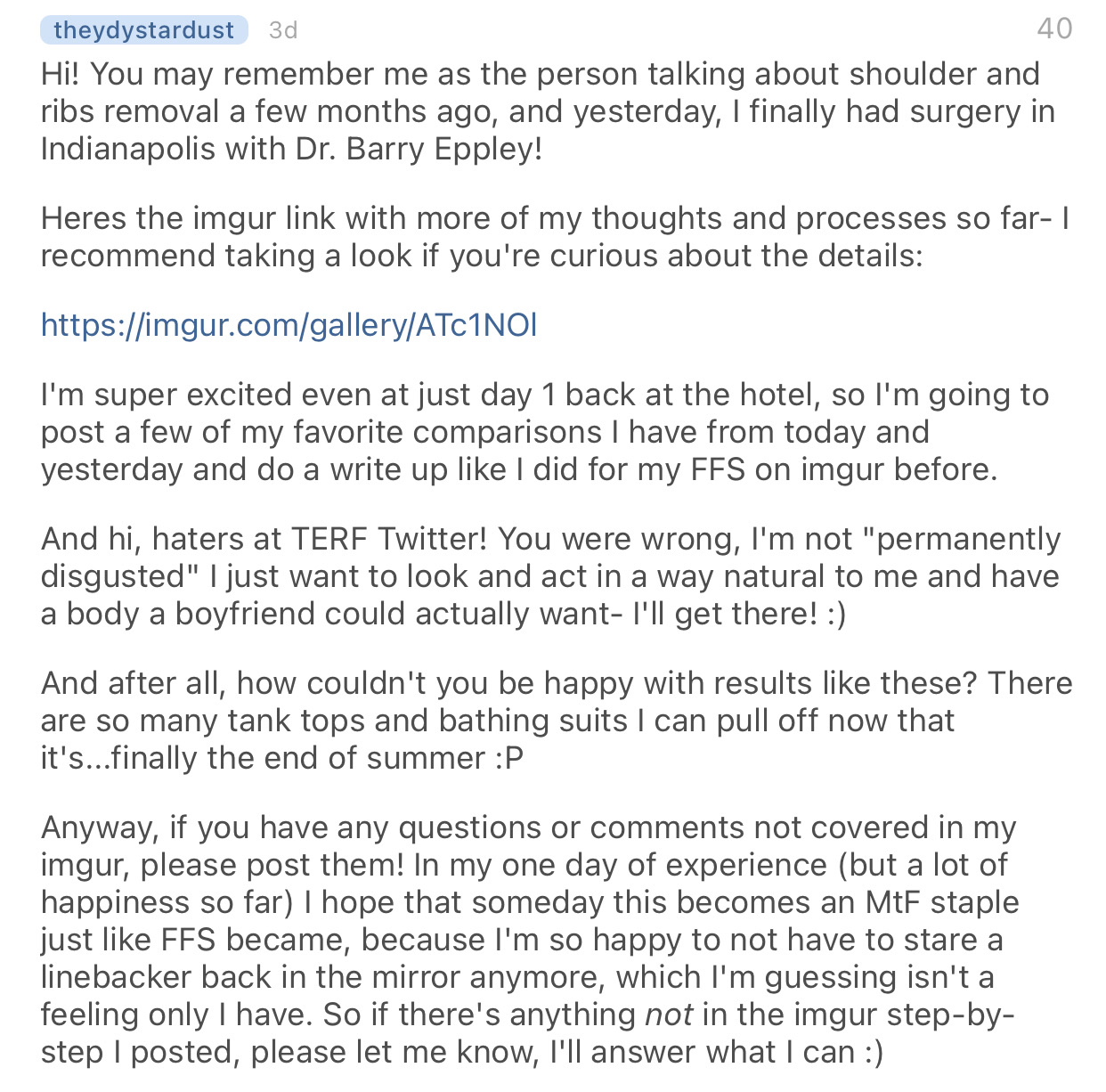Click the post score of 40
Viewport: 1106px width, 1092px height.
(x=1054, y=29)
